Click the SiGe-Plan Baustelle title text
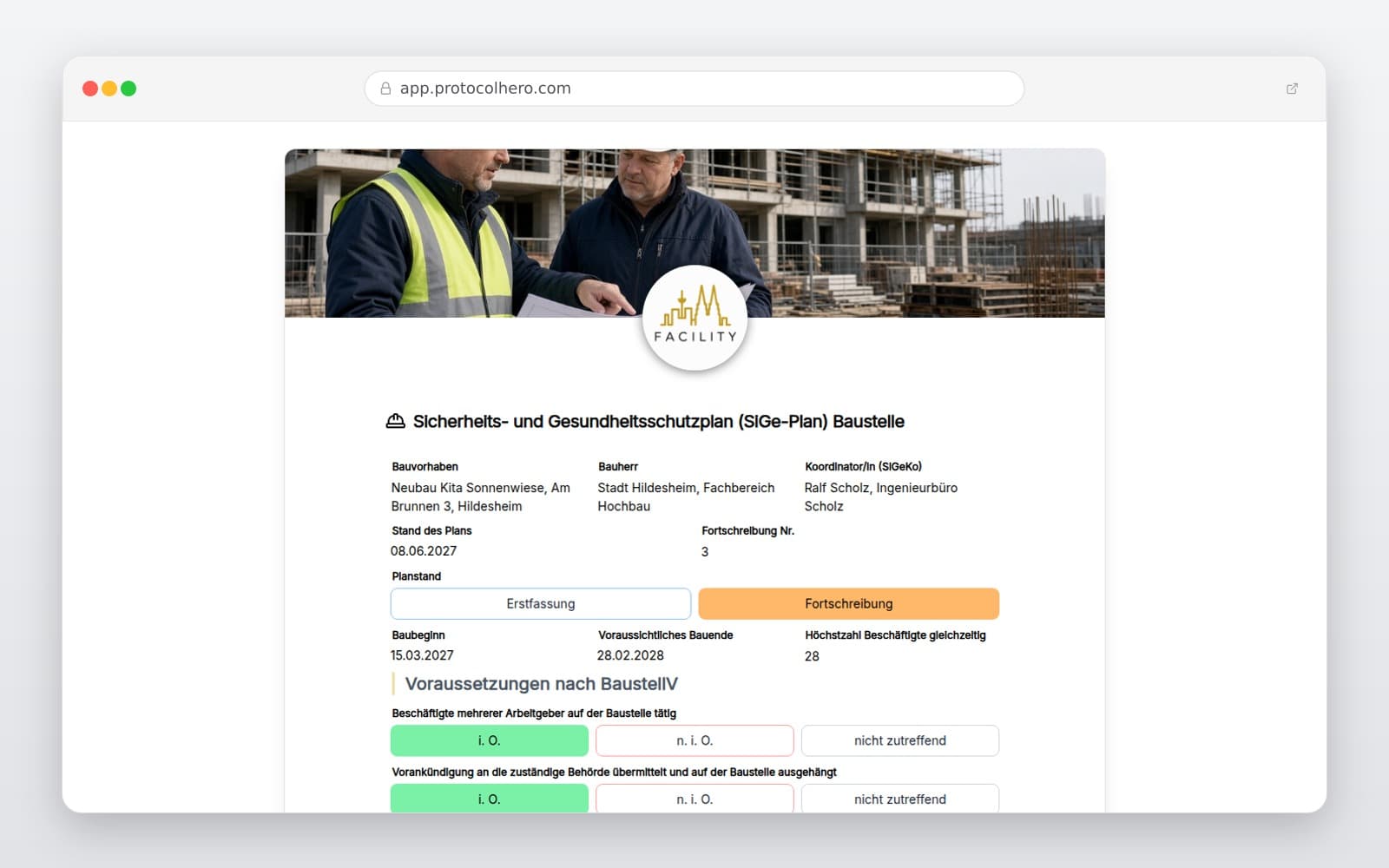Viewport: 1389px width, 868px height. 659,421
